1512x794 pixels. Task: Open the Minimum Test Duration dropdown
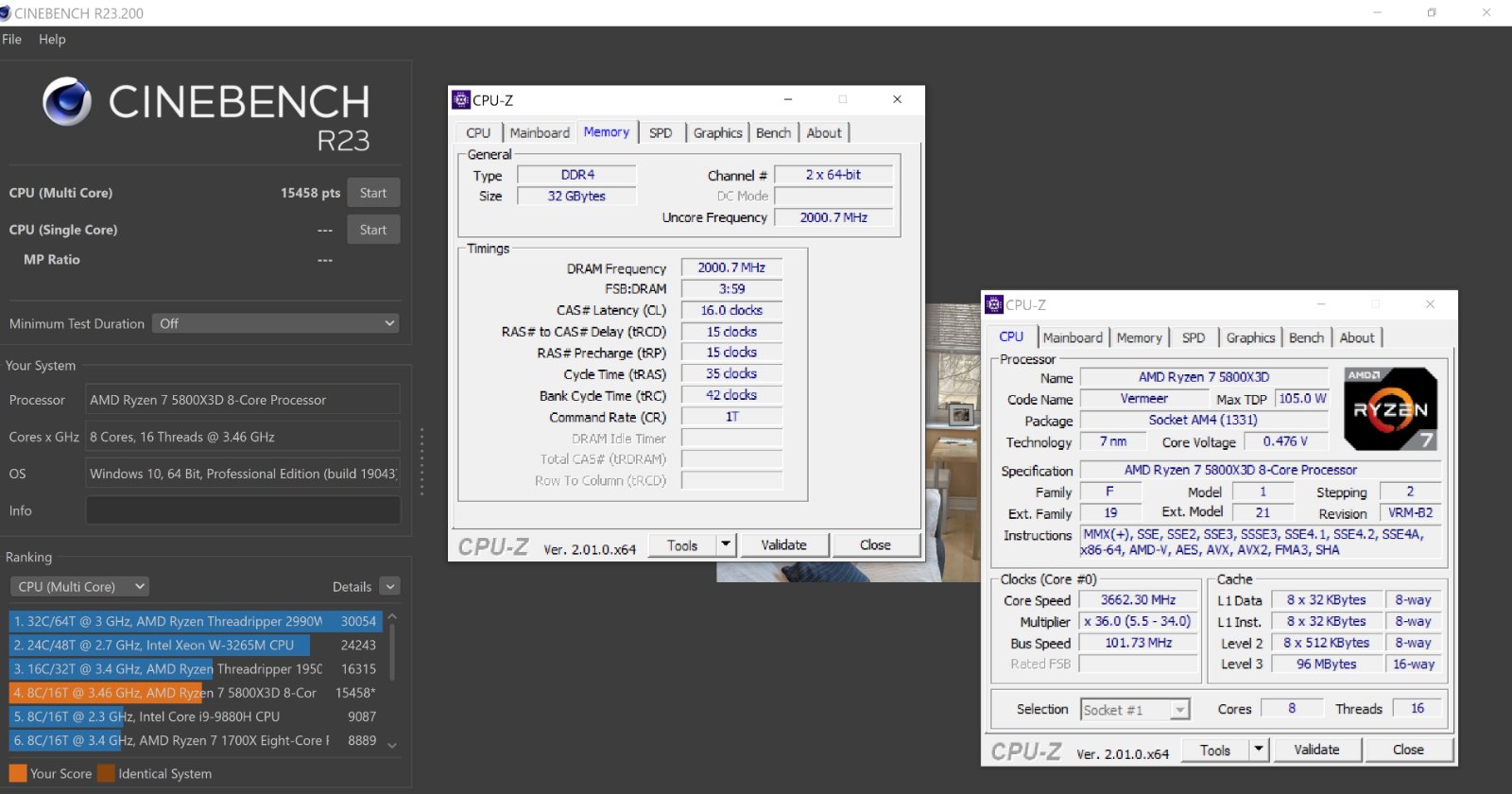click(x=276, y=323)
